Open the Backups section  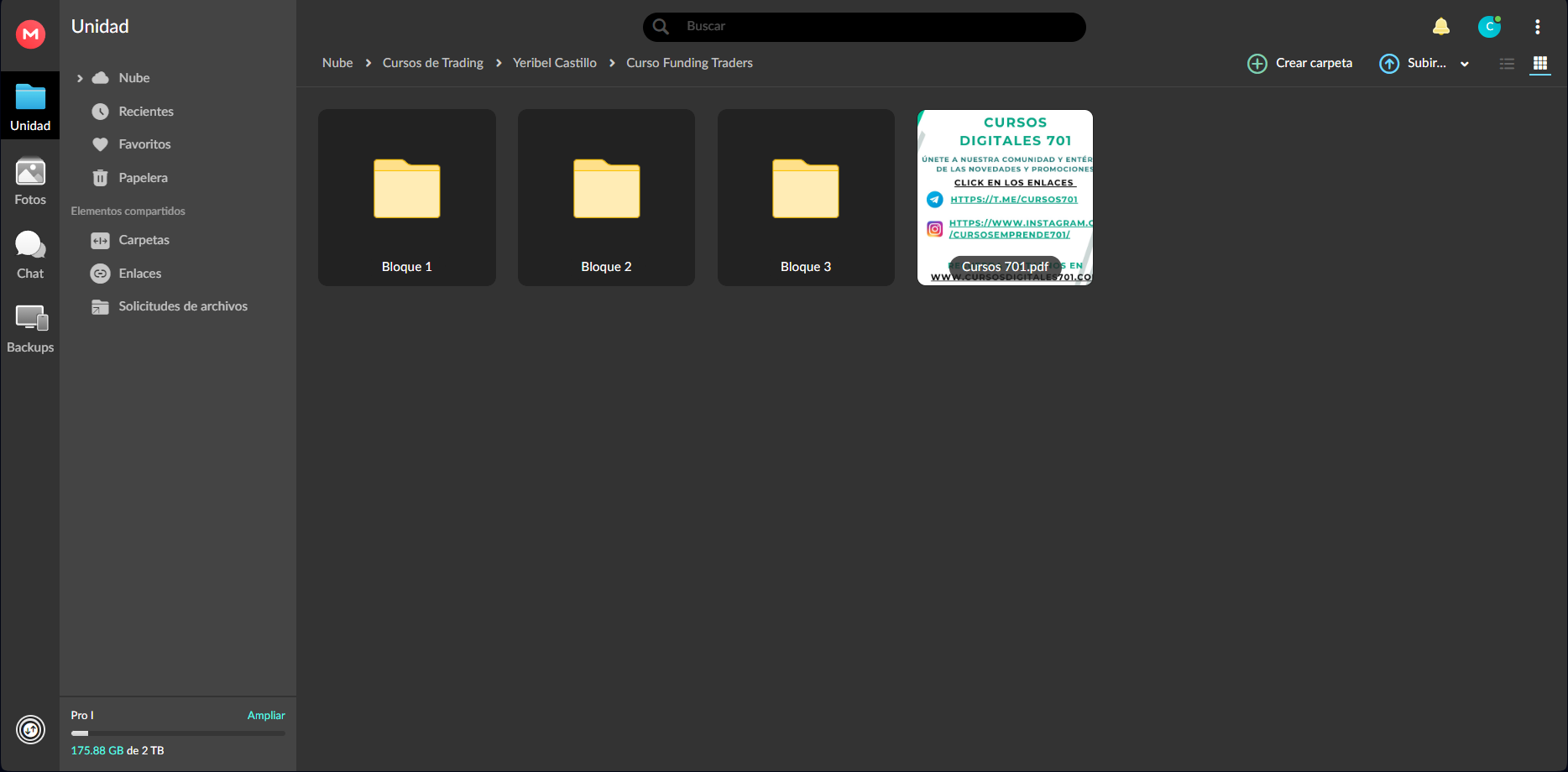click(x=30, y=329)
